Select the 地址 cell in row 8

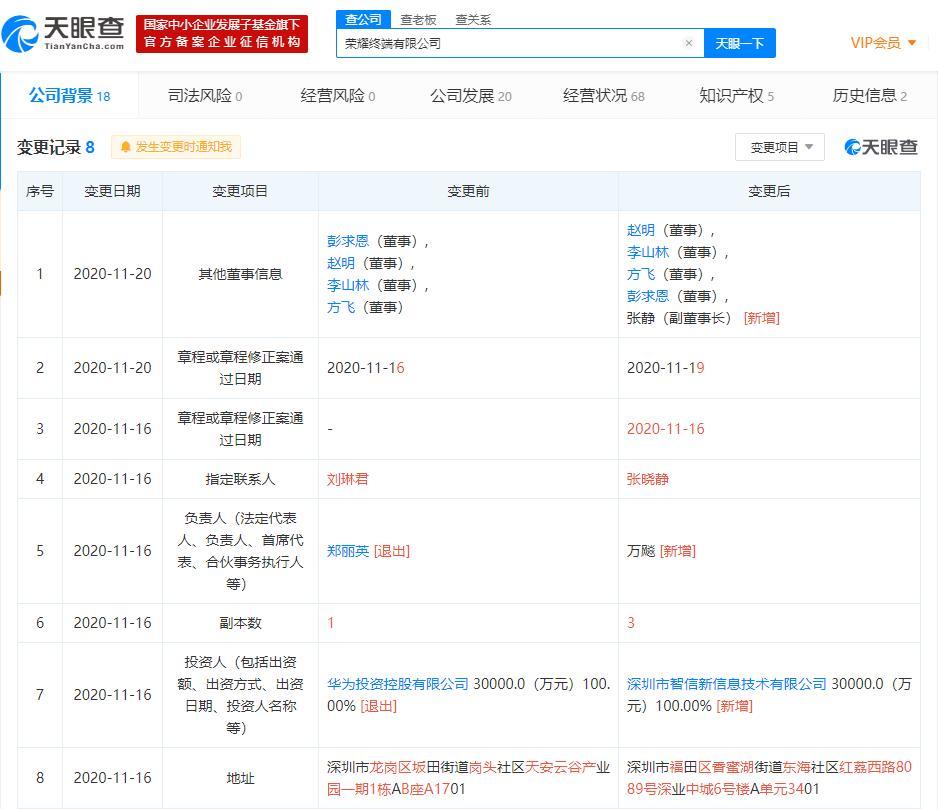(x=240, y=778)
